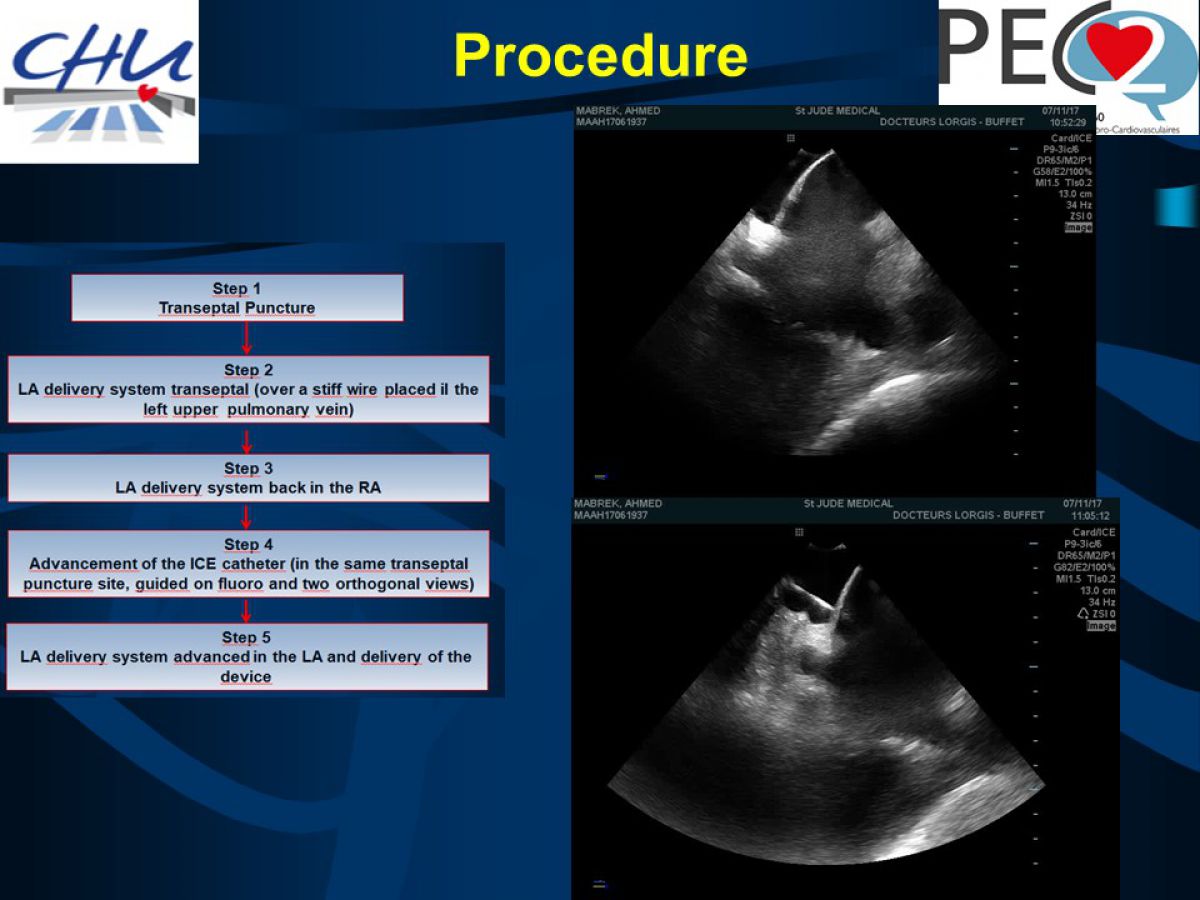1200x900 pixels.
Task: Click the Step 5 delivery of the device box
Action: [x=246, y=657]
